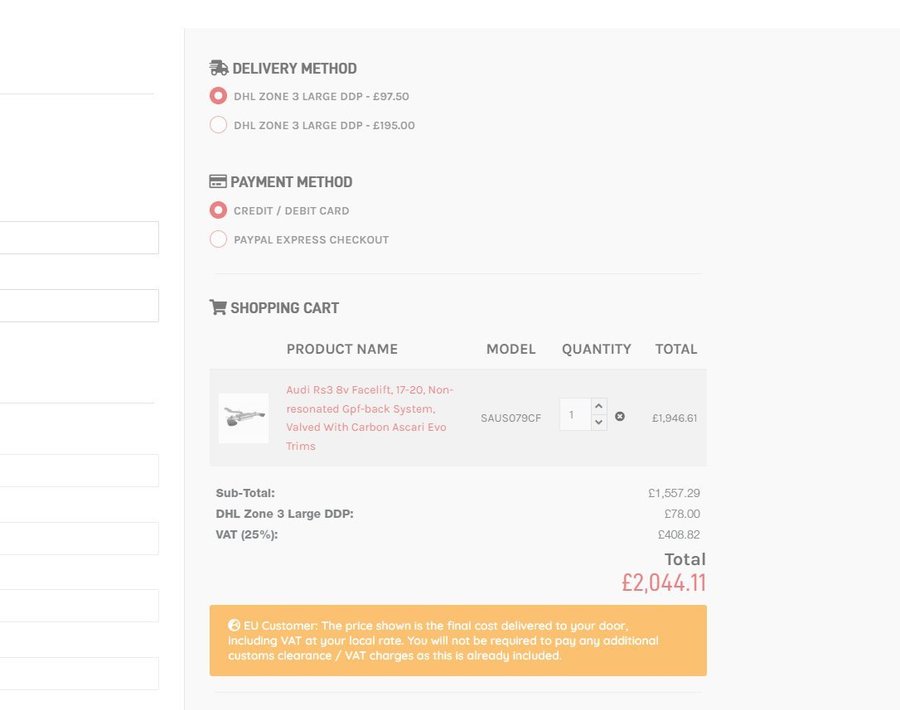Click the Model column header
The image size is (900, 710).
click(x=511, y=349)
